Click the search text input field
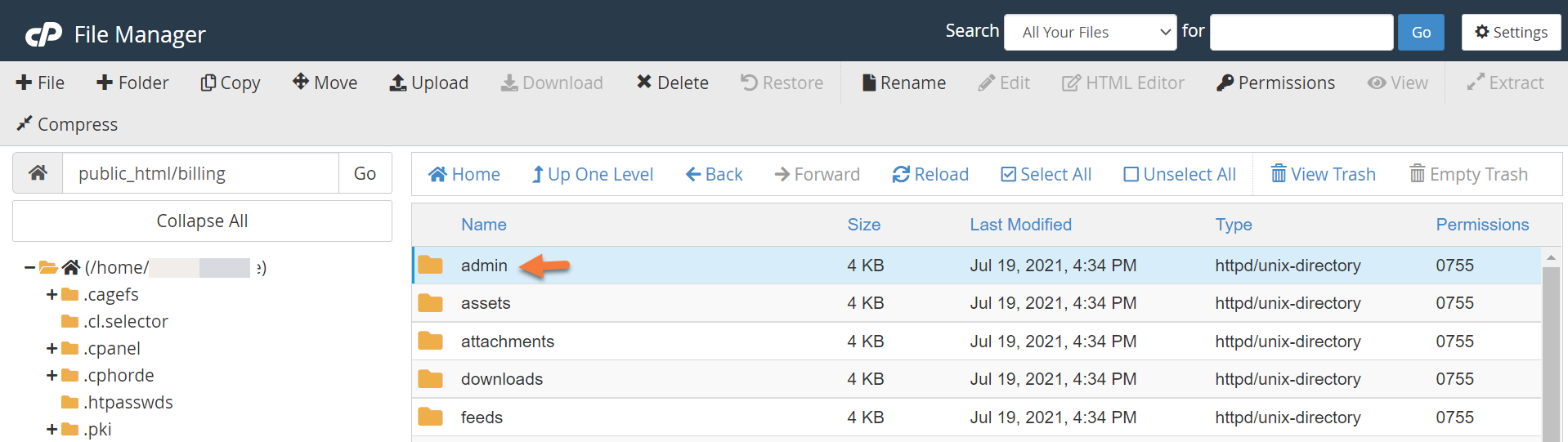 [1301, 33]
